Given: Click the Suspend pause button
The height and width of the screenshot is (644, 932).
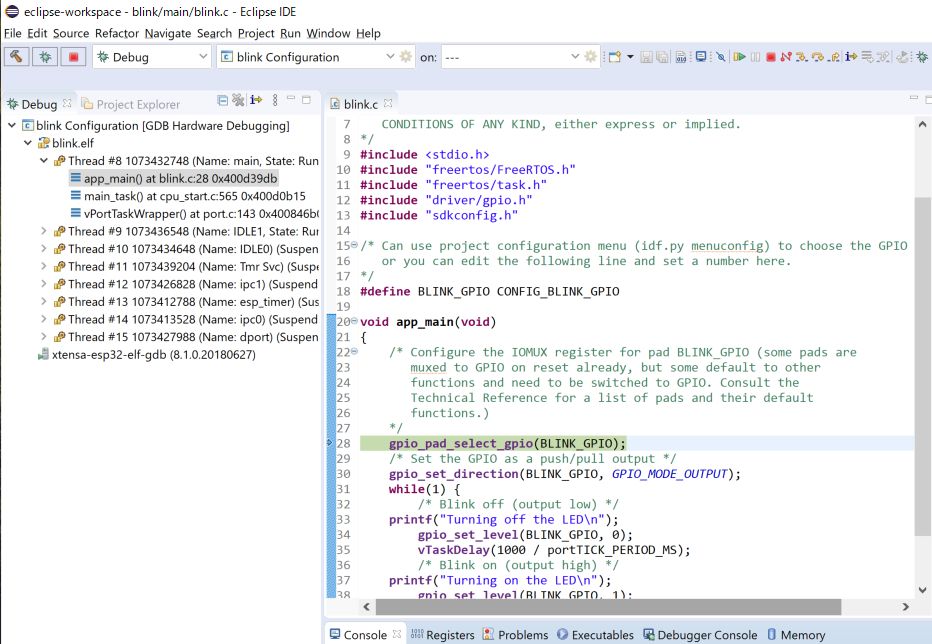Looking at the screenshot, I should (x=755, y=56).
